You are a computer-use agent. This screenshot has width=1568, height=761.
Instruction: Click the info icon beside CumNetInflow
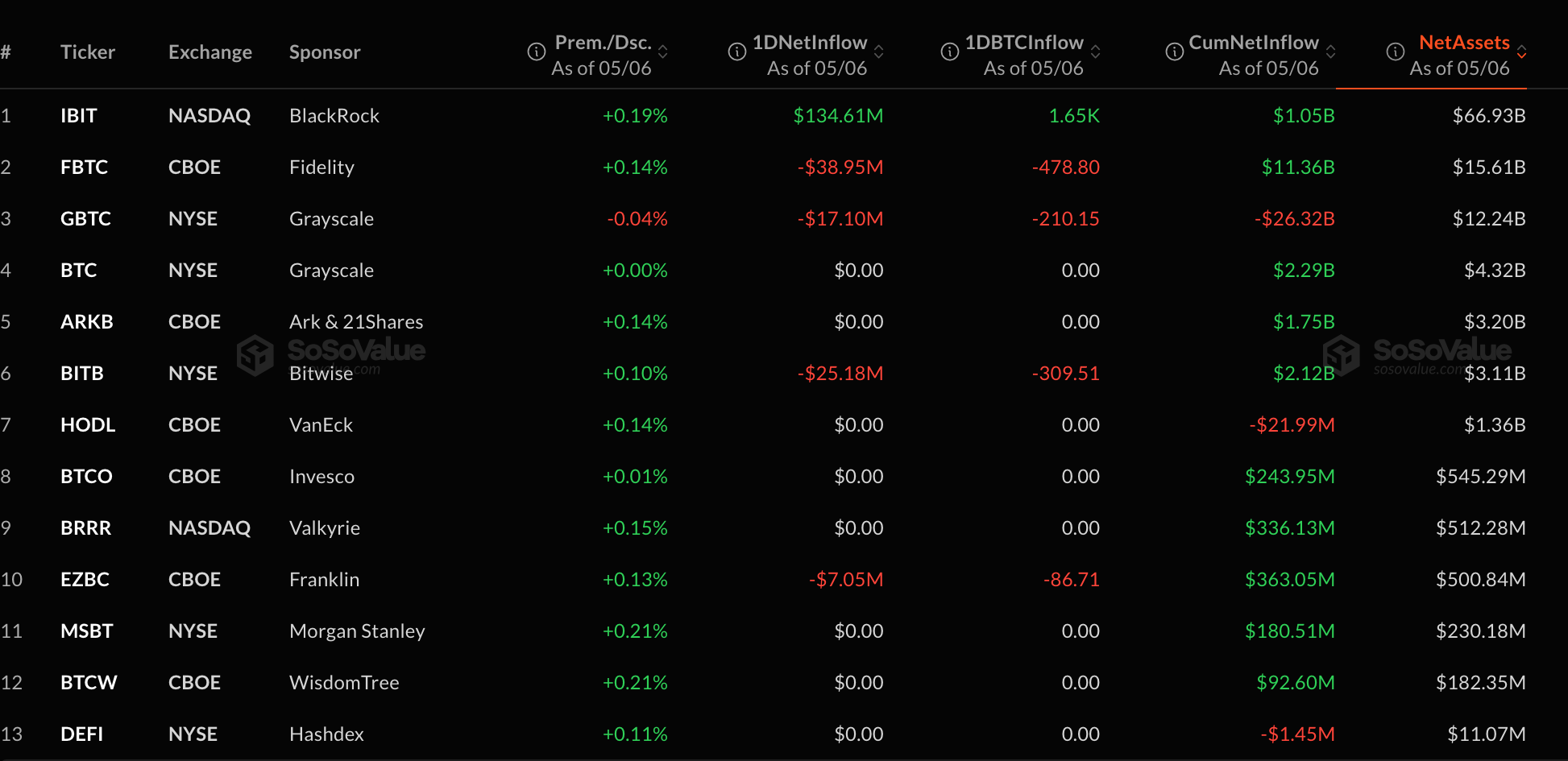coord(1175,52)
